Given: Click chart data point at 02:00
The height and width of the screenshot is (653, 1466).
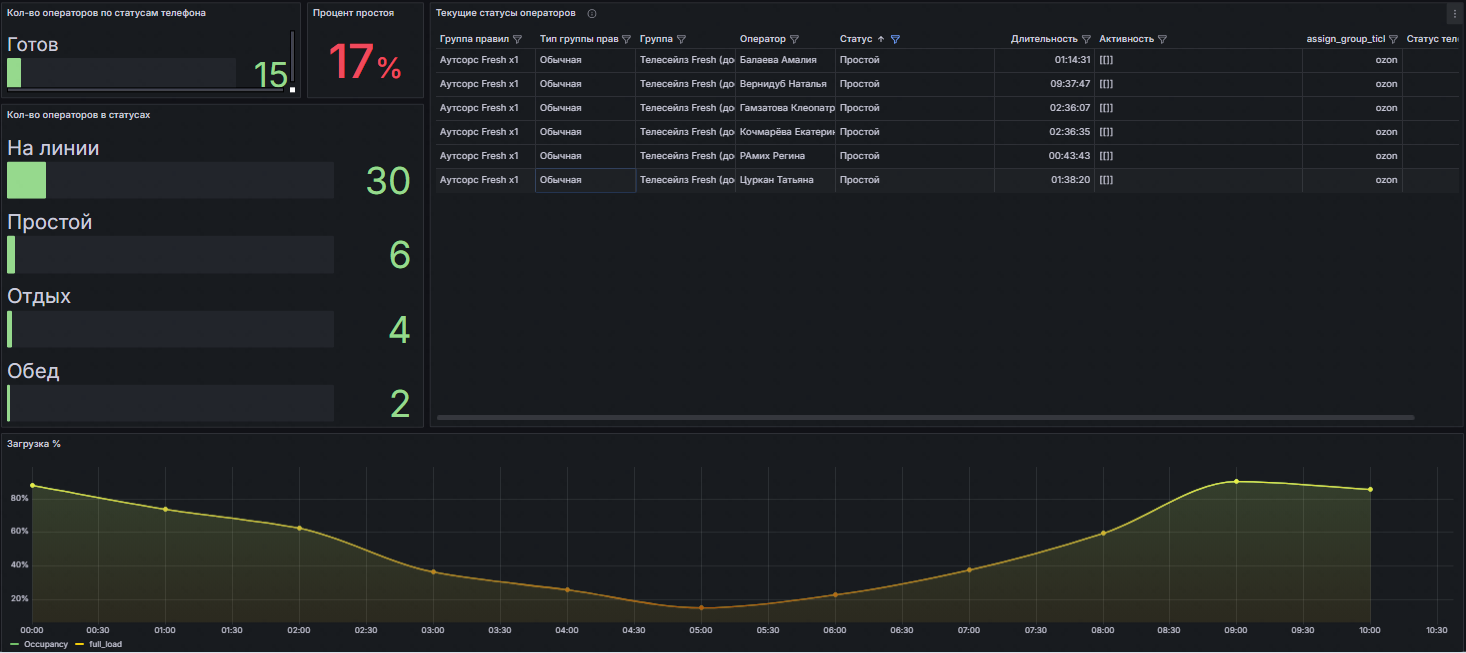Looking at the screenshot, I should tap(299, 528).
